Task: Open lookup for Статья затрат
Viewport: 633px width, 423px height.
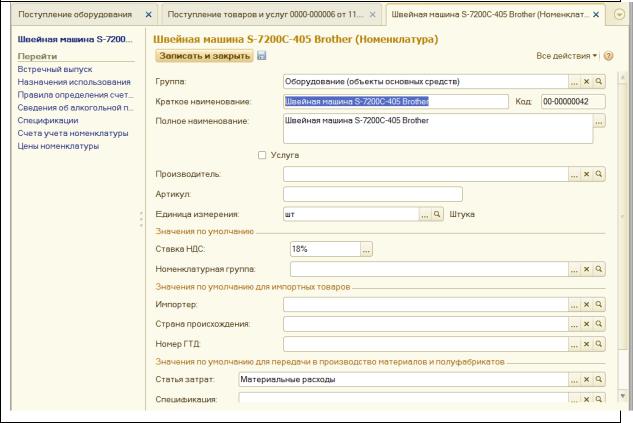Action: (599, 379)
